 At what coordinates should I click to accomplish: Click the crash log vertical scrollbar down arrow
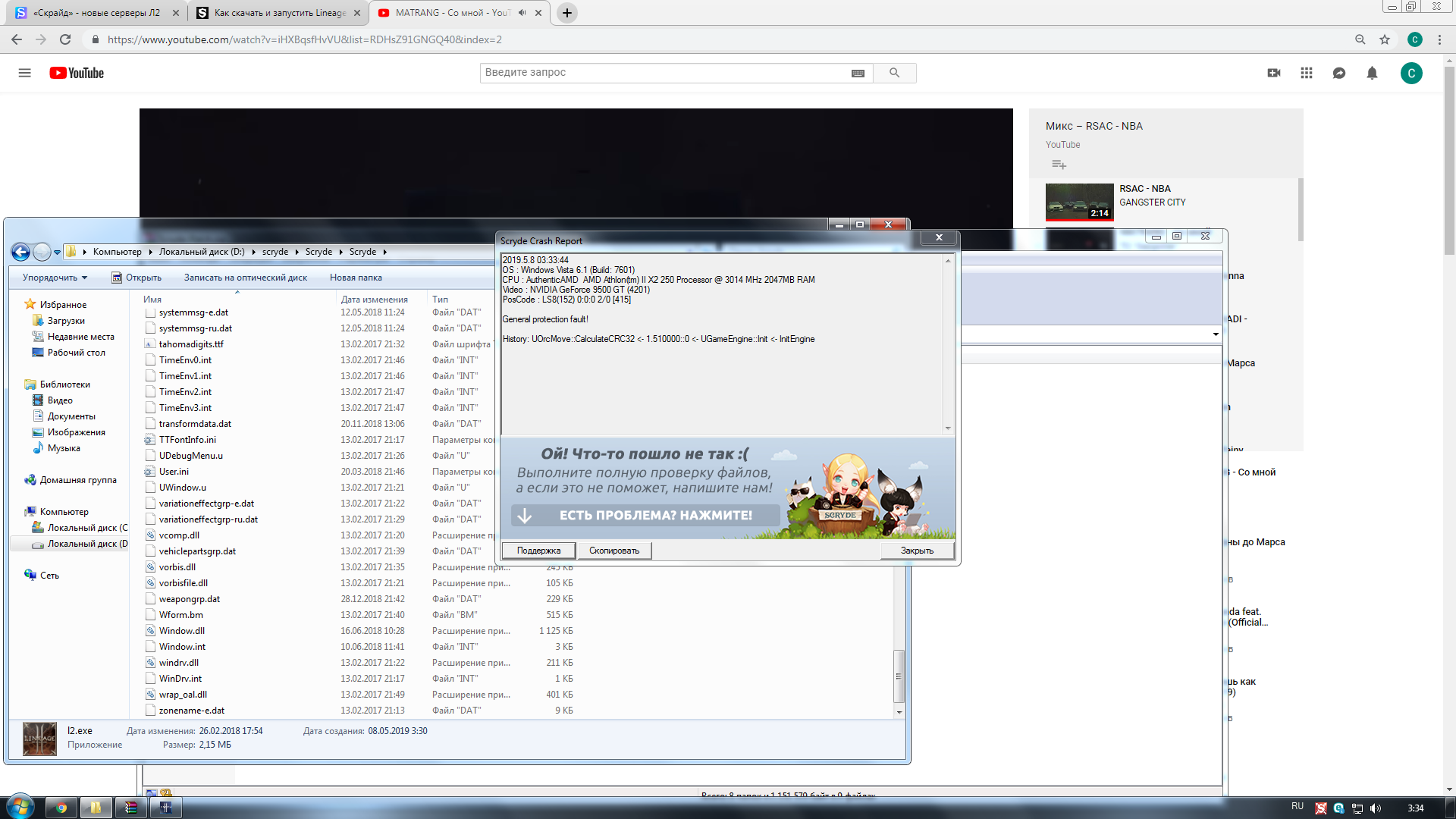(947, 428)
